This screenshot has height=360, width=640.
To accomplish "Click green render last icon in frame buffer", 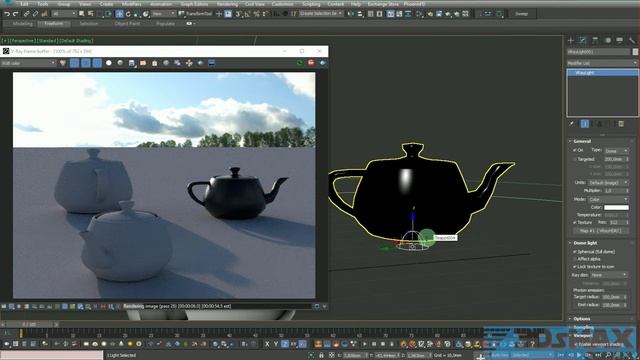I will 300,63.
